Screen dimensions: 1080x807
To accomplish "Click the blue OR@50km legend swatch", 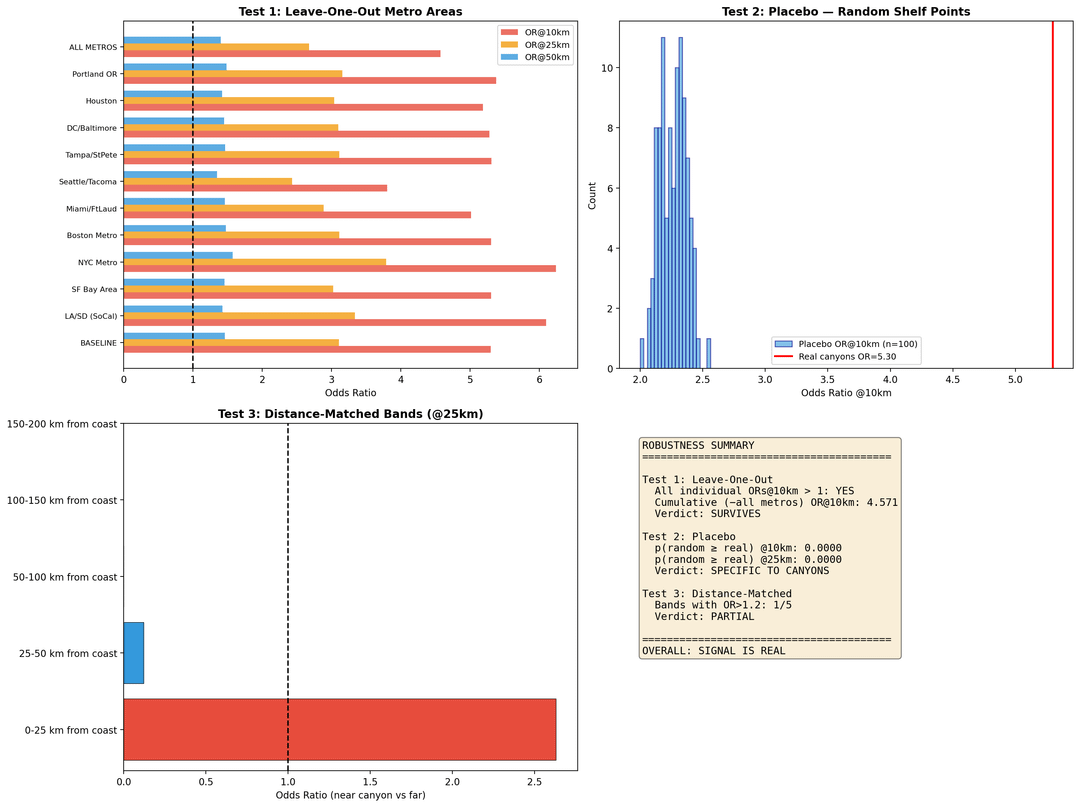I will pyautogui.click(x=509, y=57).
